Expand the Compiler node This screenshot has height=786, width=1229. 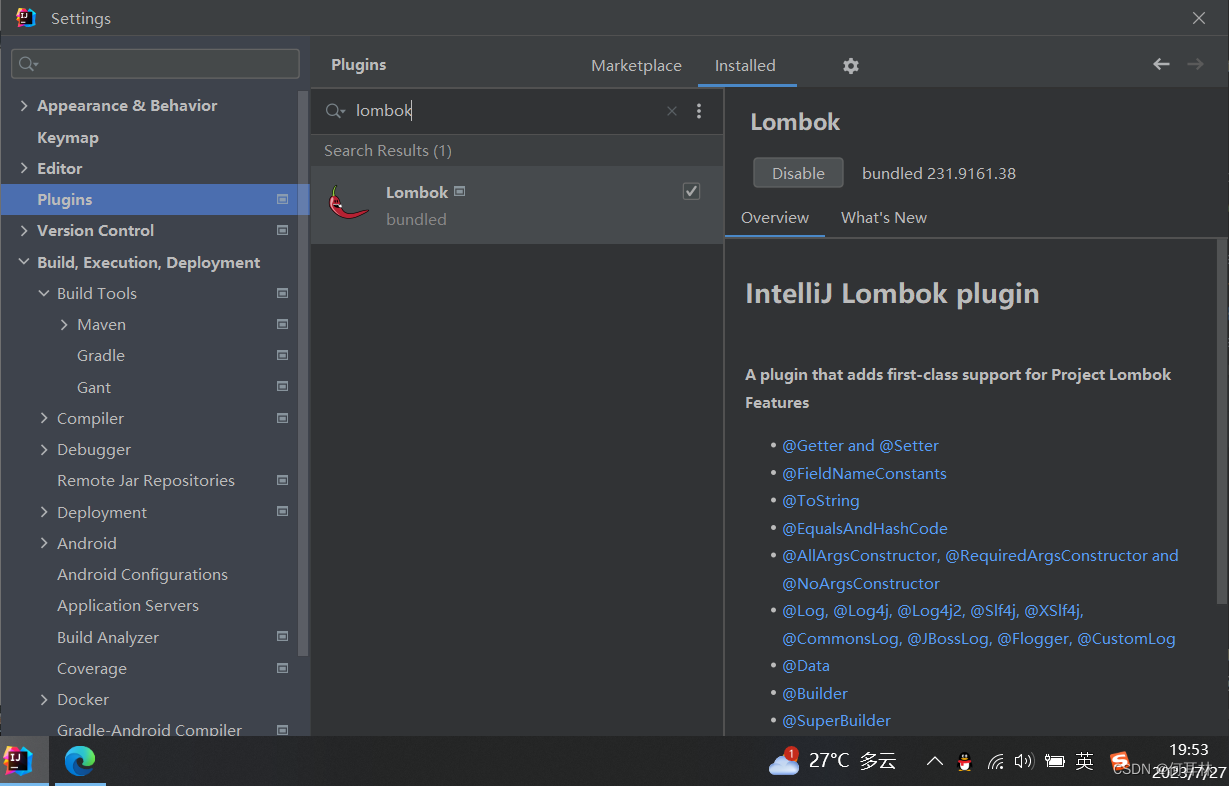pos(44,419)
